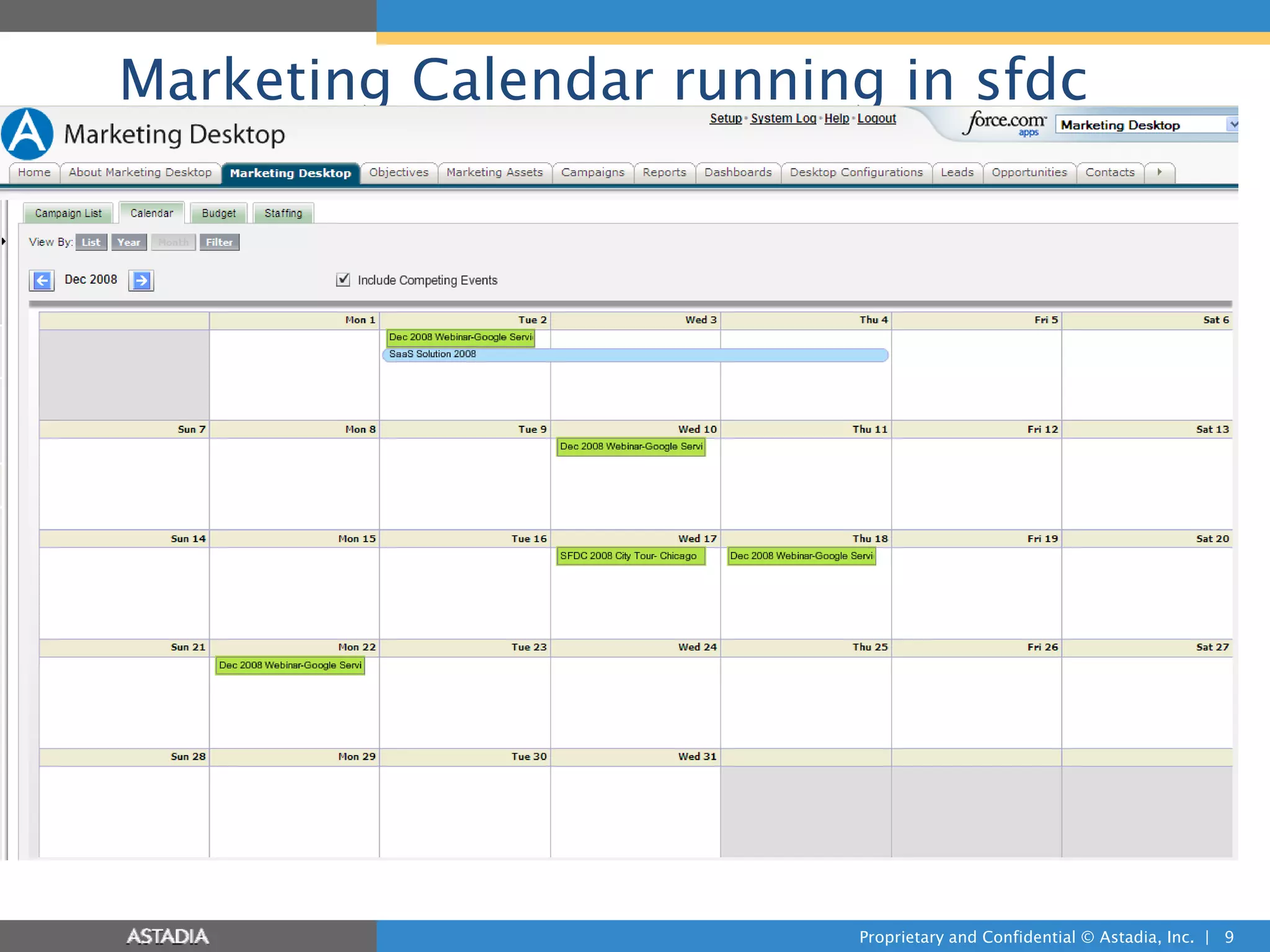Click the Sun 14 day header
Screen dimensions: 1270x952
click(x=124, y=539)
